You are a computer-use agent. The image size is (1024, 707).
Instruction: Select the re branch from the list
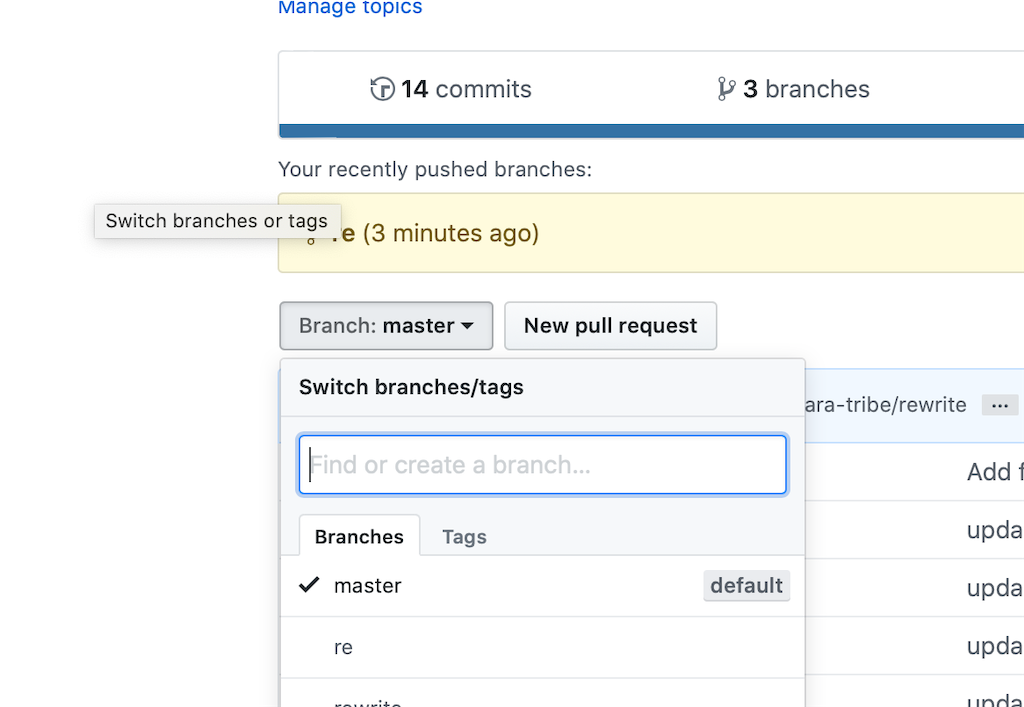pos(542,647)
